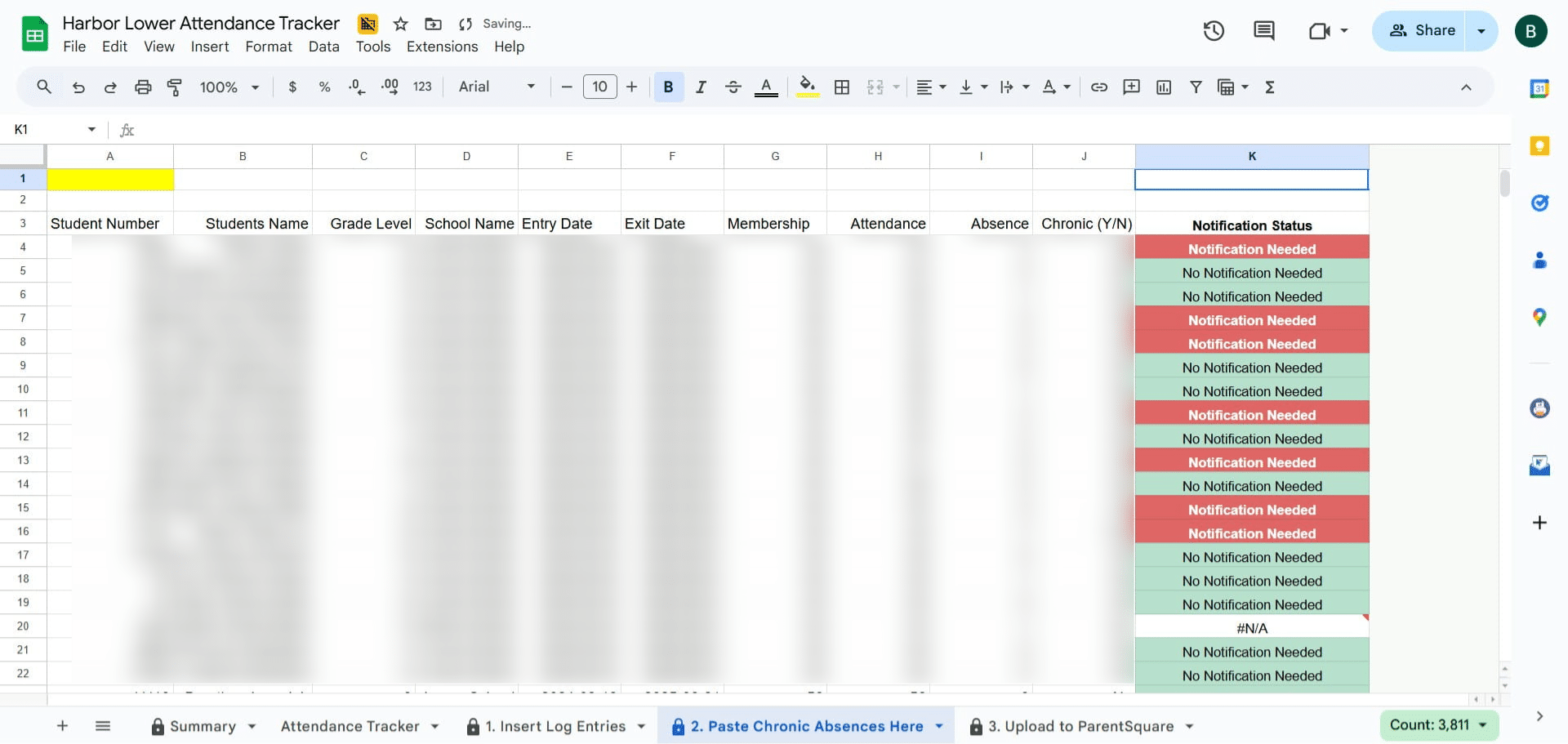The width and height of the screenshot is (1568, 744).
Task: Open version history
Action: [x=1214, y=31]
